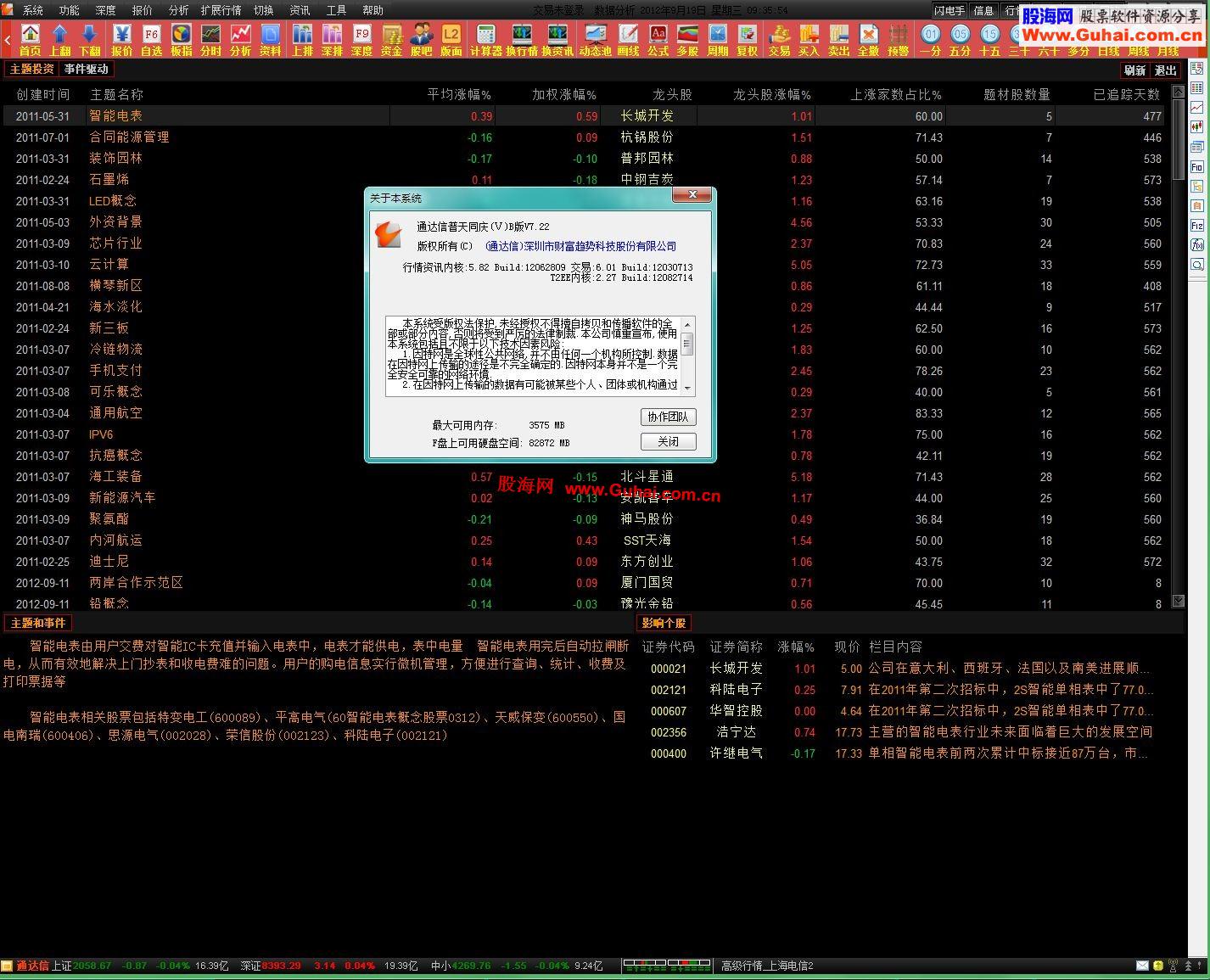The image size is (1210, 980).
Task: Sort by 已追踪天数 column header
Action: [x=1126, y=95]
